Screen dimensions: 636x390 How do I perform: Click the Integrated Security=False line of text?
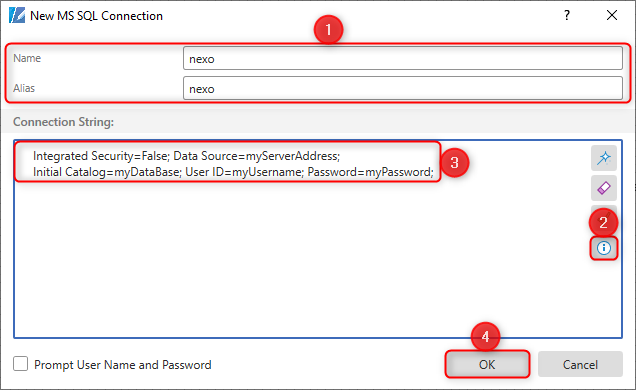[186, 156]
